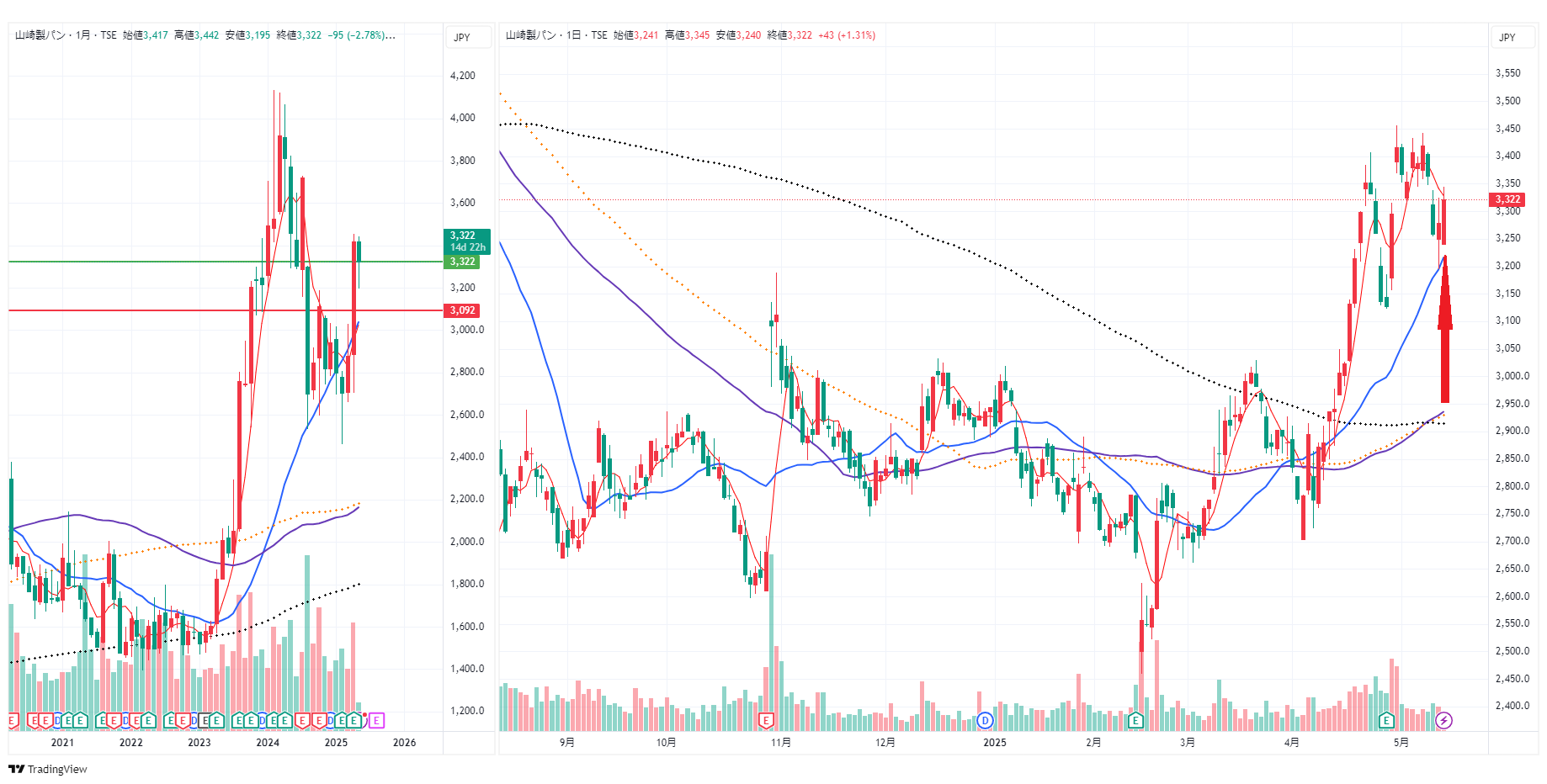
Task: Click 3,550 on daily price axis
Action: [x=1508, y=73]
